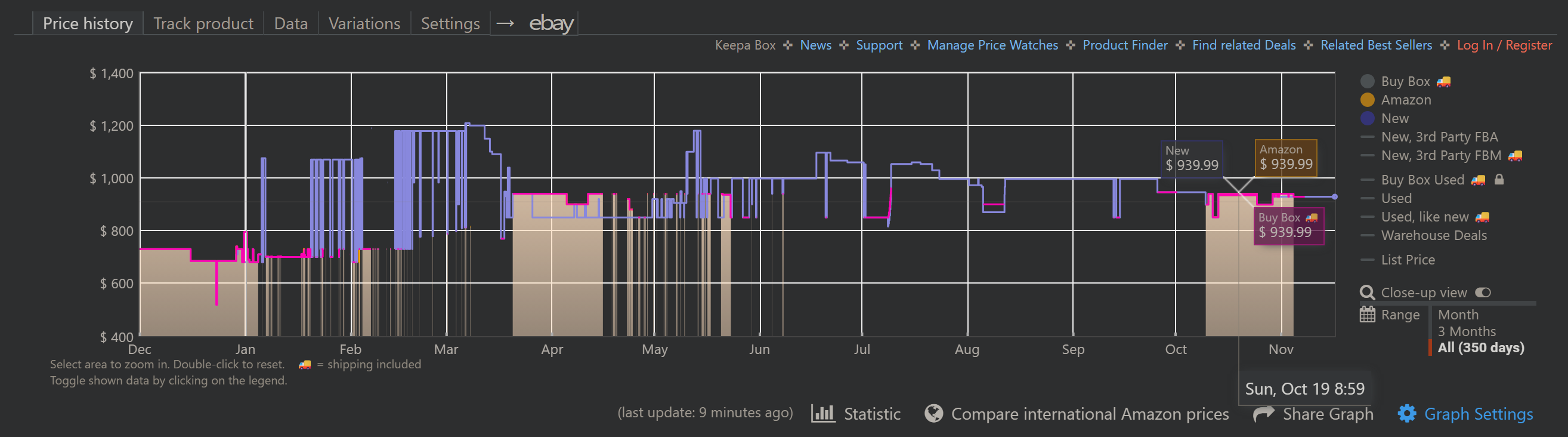Click the $ 600 axis label
Screen dimensions: 1568x437
pyautogui.click(x=117, y=284)
